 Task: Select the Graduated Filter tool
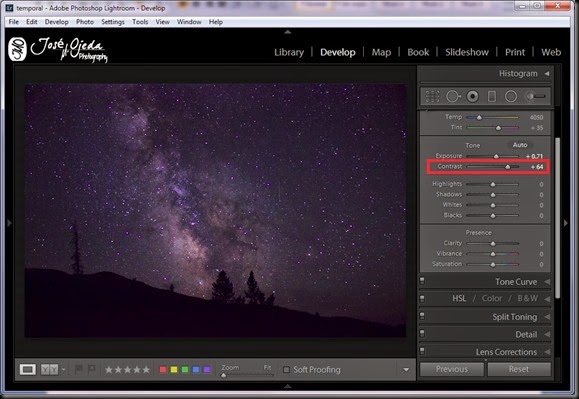pos(491,96)
